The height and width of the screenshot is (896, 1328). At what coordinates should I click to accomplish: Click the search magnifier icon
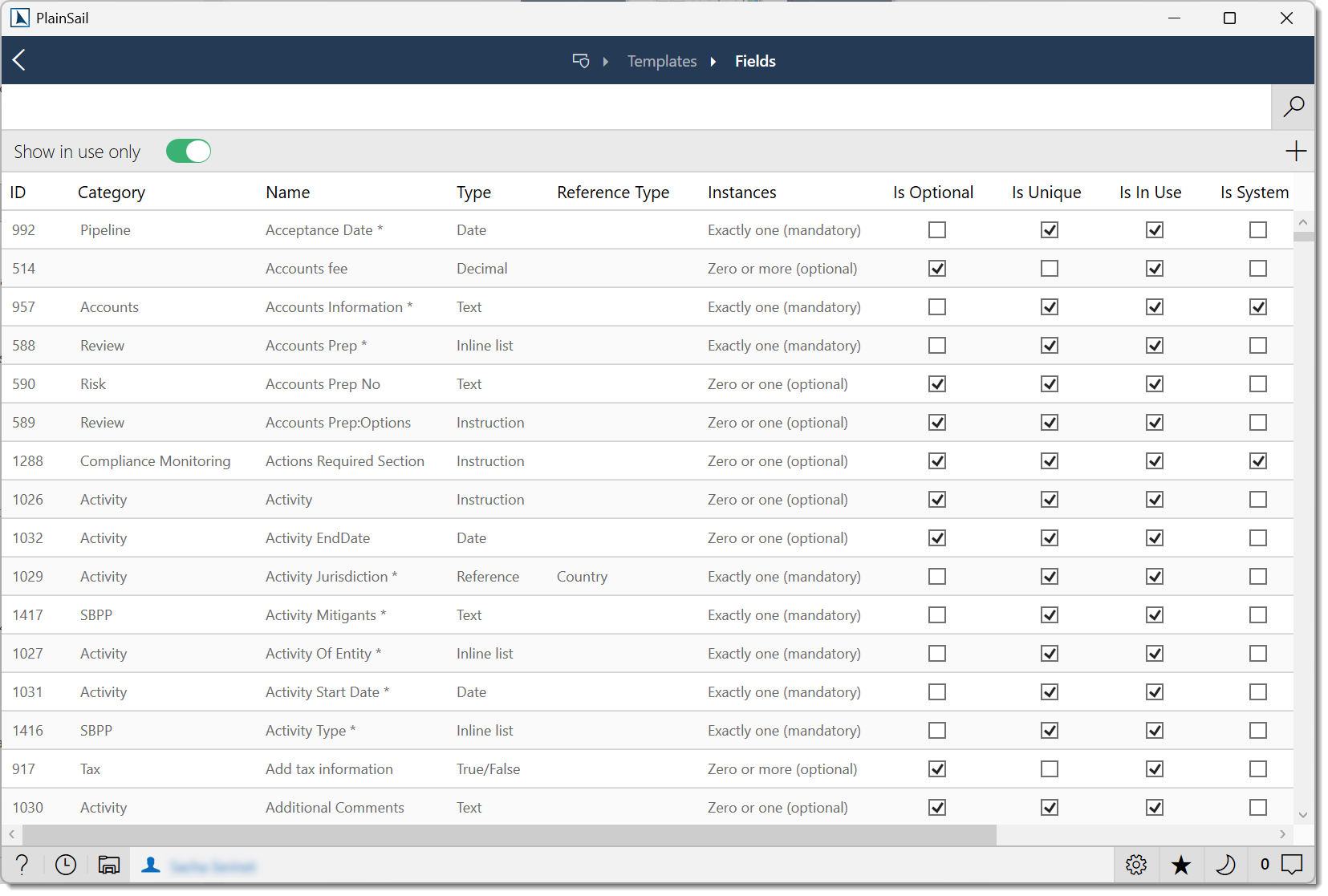(x=1293, y=107)
